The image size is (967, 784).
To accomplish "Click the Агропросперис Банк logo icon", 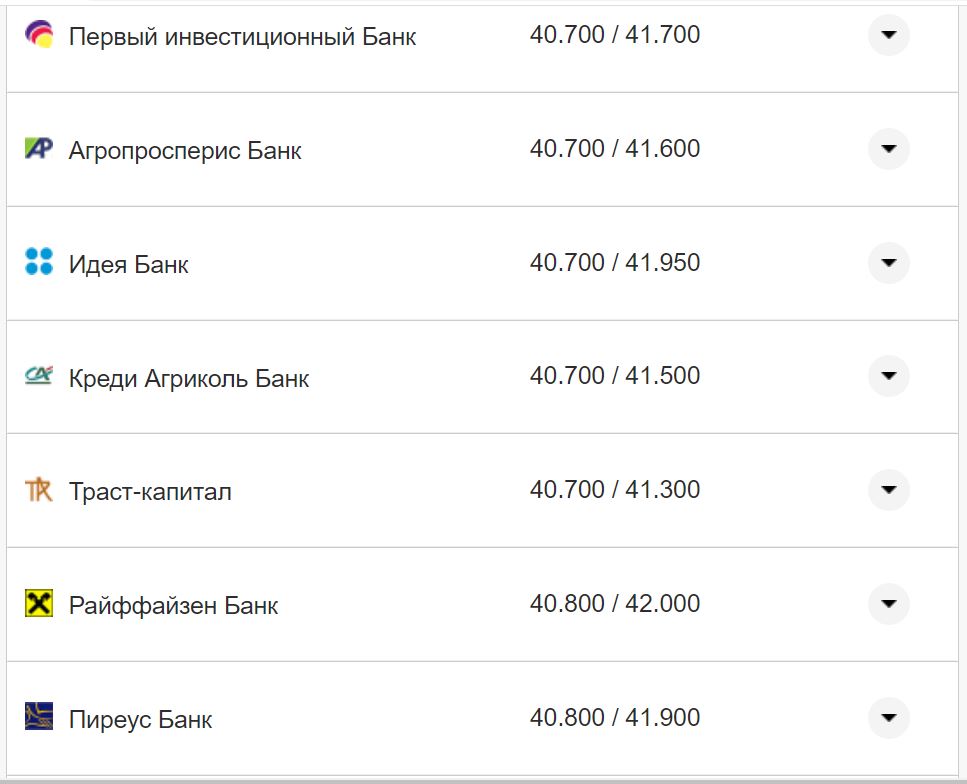I will (39, 148).
